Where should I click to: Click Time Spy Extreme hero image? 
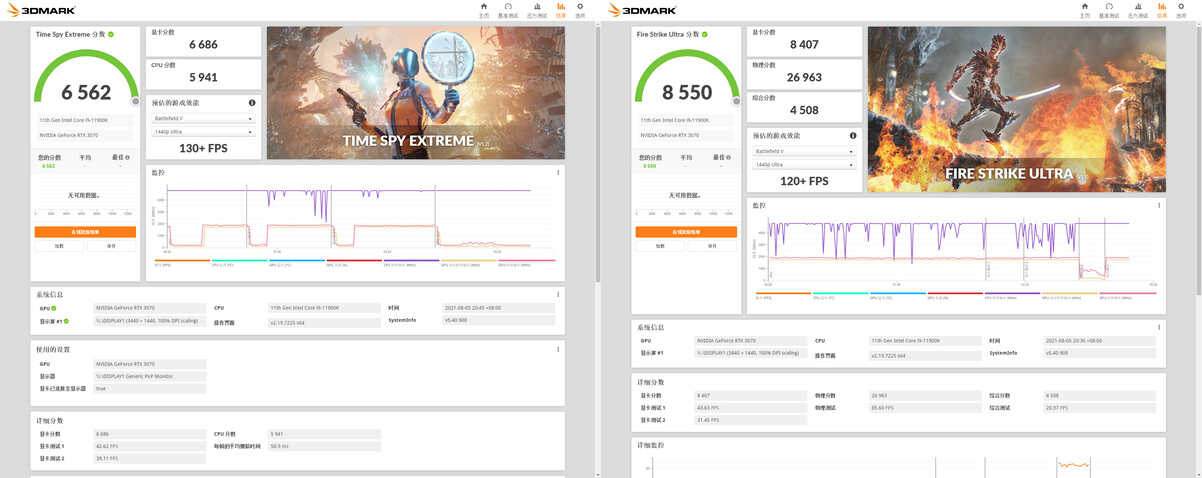(416, 92)
